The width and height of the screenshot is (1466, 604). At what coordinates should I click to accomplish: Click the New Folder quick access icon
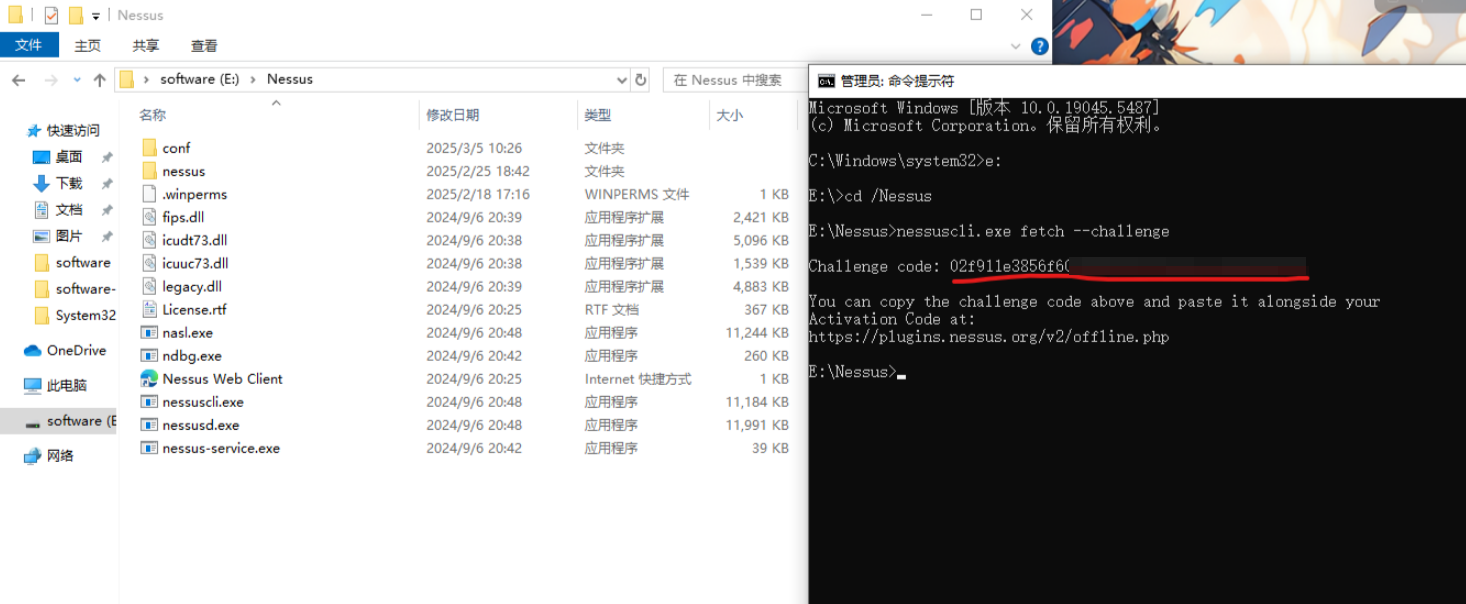coord(76,15)
